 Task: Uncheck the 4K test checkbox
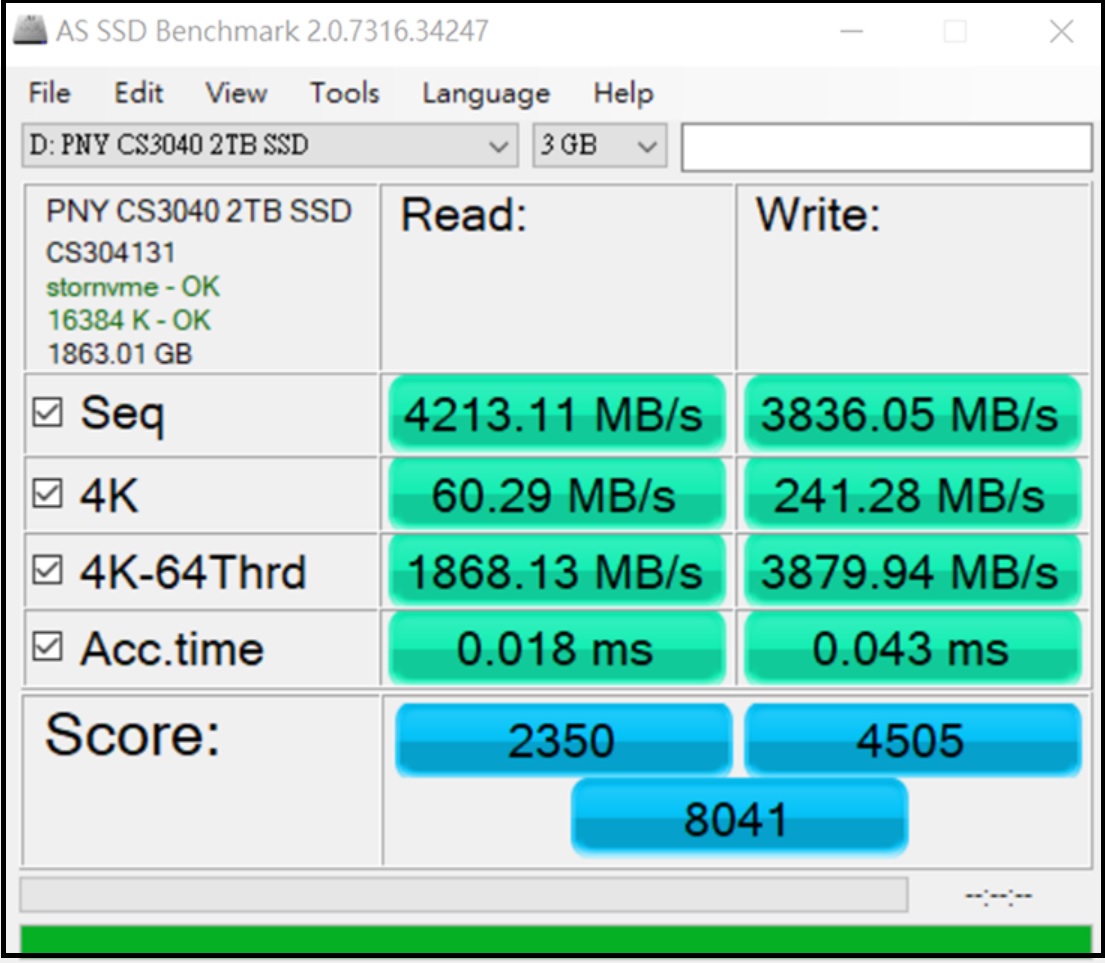tap(47, 494)
